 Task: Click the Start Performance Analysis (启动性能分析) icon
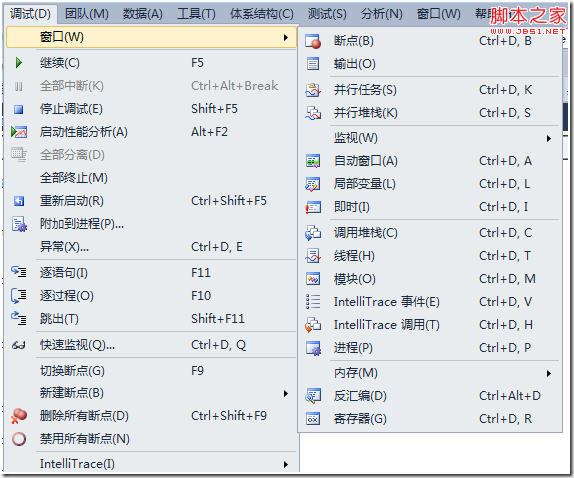click(x=19, y=132)
